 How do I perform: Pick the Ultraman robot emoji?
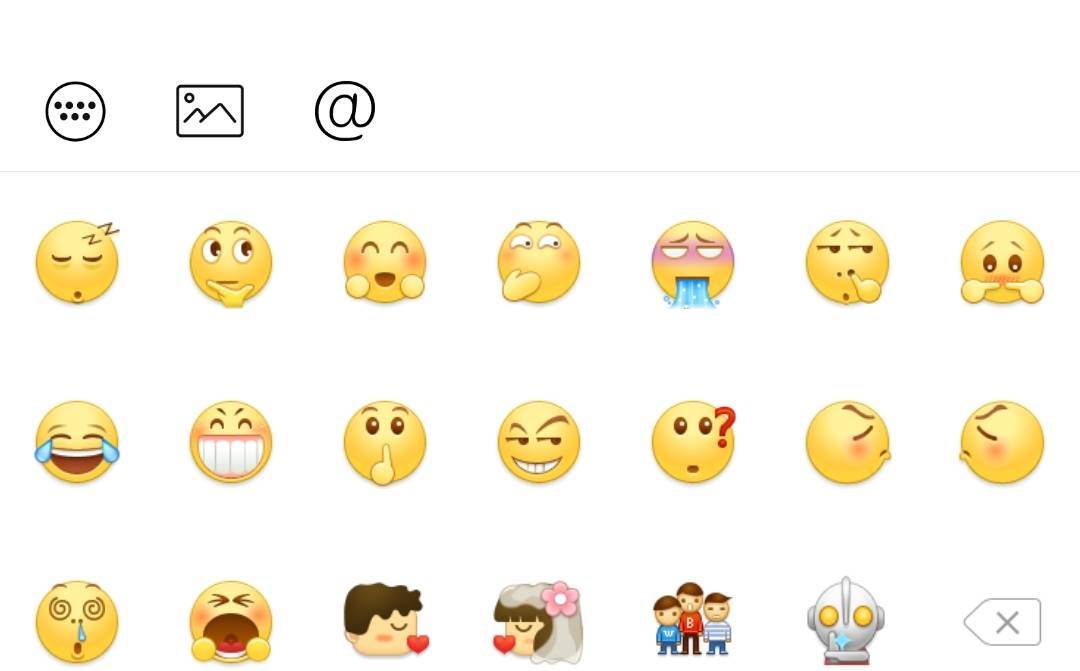coord(846,621)
